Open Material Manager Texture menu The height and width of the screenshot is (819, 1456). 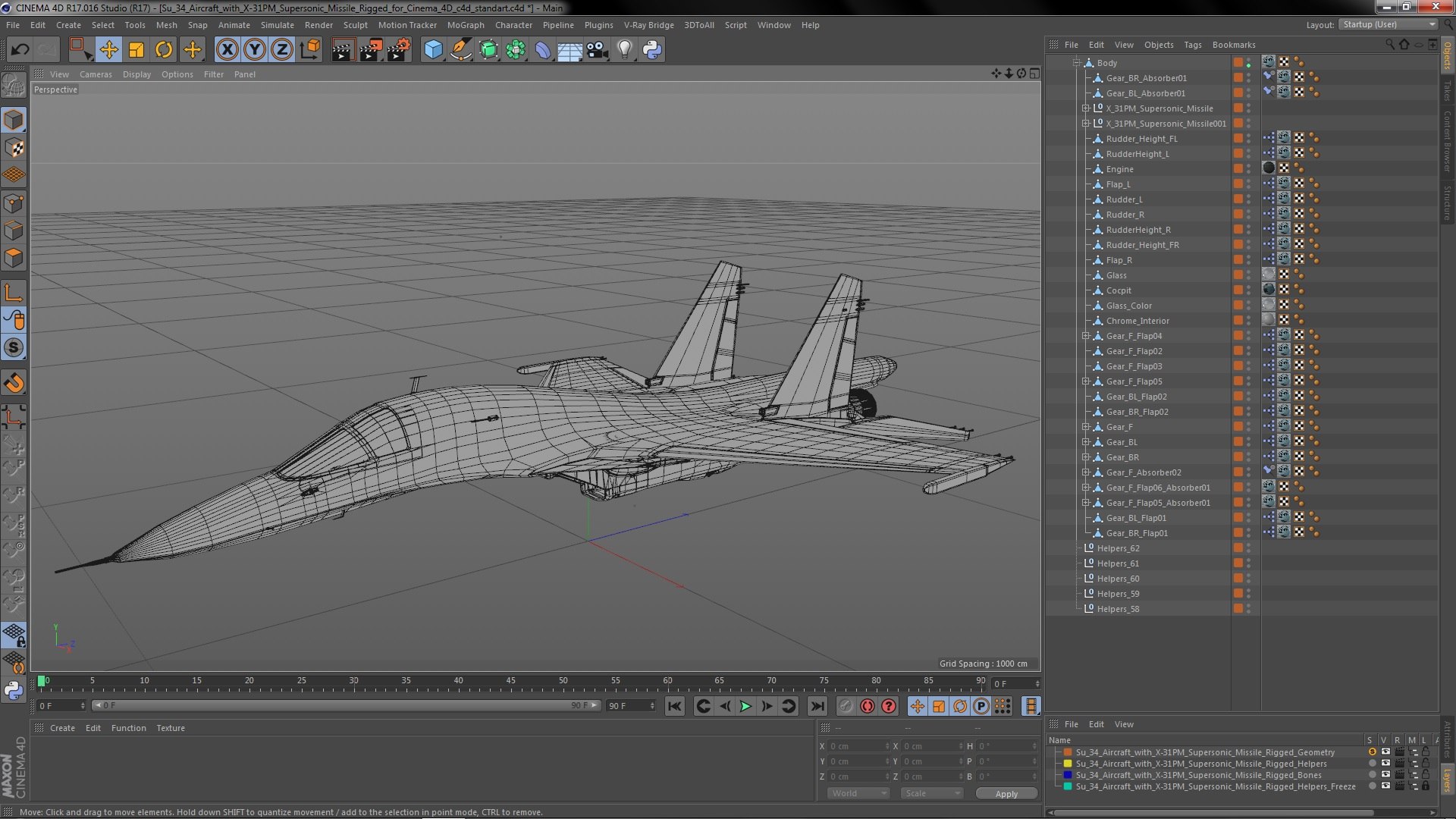(x=171, y=728)
